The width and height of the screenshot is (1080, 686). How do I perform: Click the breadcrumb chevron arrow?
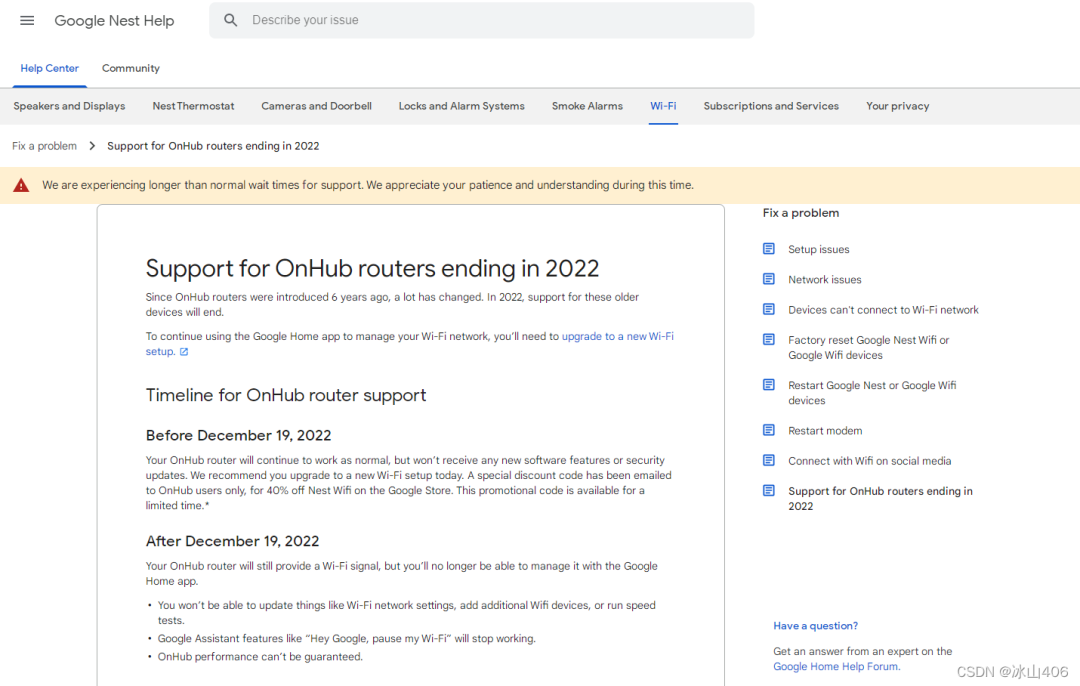click(x=92, y=146)
